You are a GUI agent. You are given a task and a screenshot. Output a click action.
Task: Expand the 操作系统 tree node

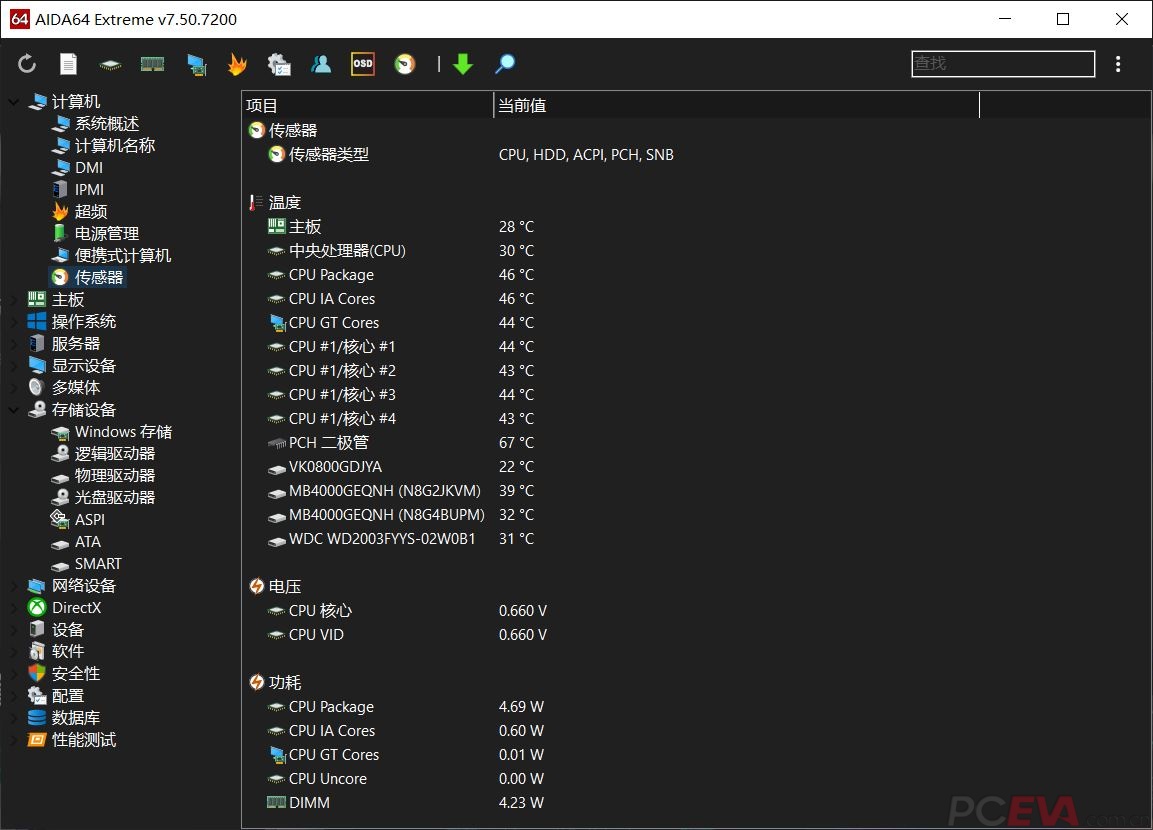(x=14, y=321)
